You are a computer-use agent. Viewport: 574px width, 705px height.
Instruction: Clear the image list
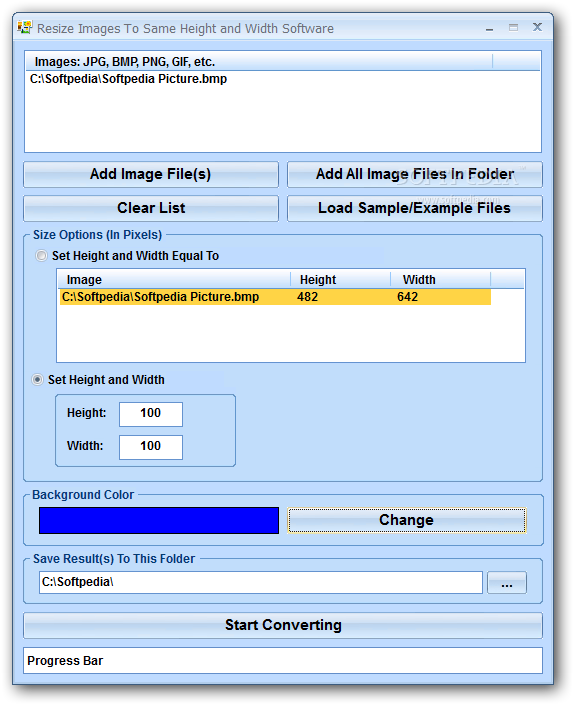pyautogui.click(x=151, y=208)
